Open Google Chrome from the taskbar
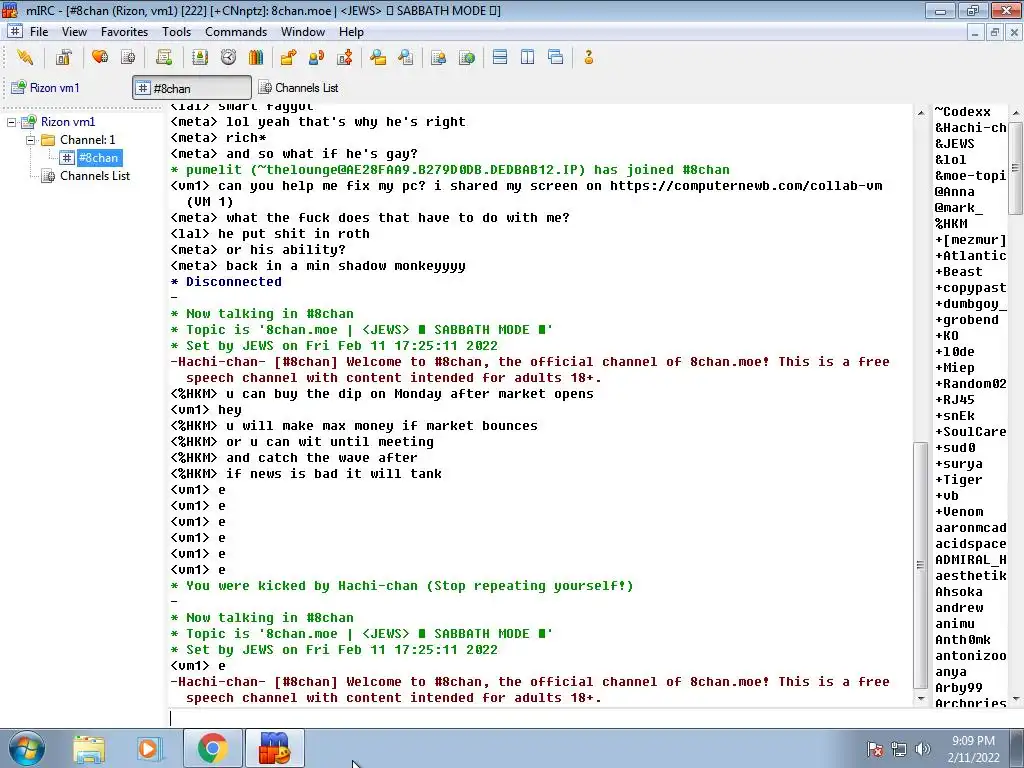The width and height of the screenshot is (1024, 768). pos(212,748)
